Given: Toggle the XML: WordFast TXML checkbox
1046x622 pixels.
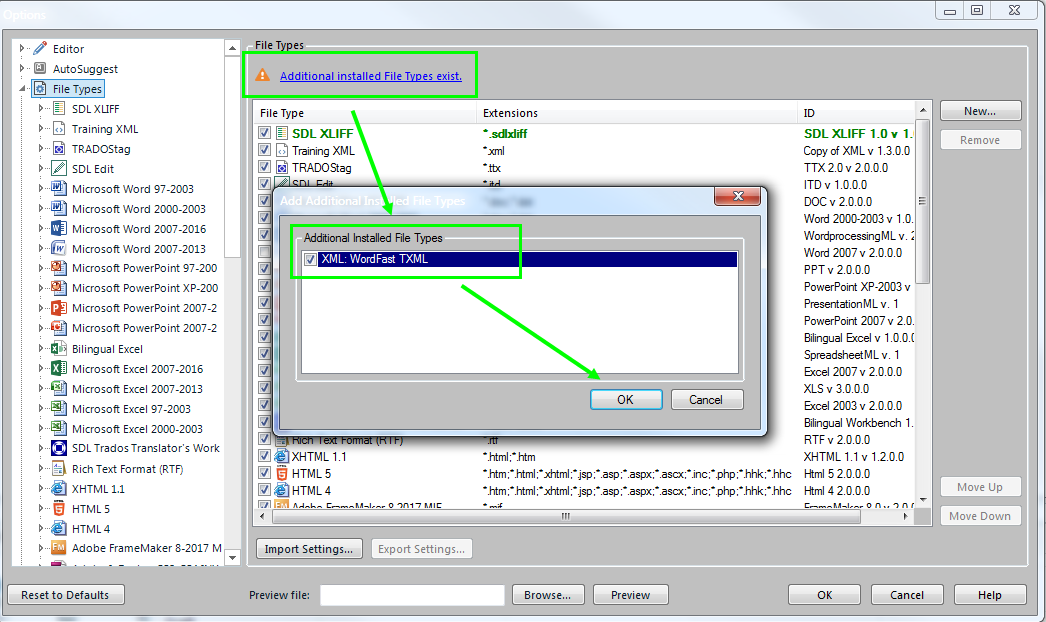Looking at the screenshot, I should 310,259.
